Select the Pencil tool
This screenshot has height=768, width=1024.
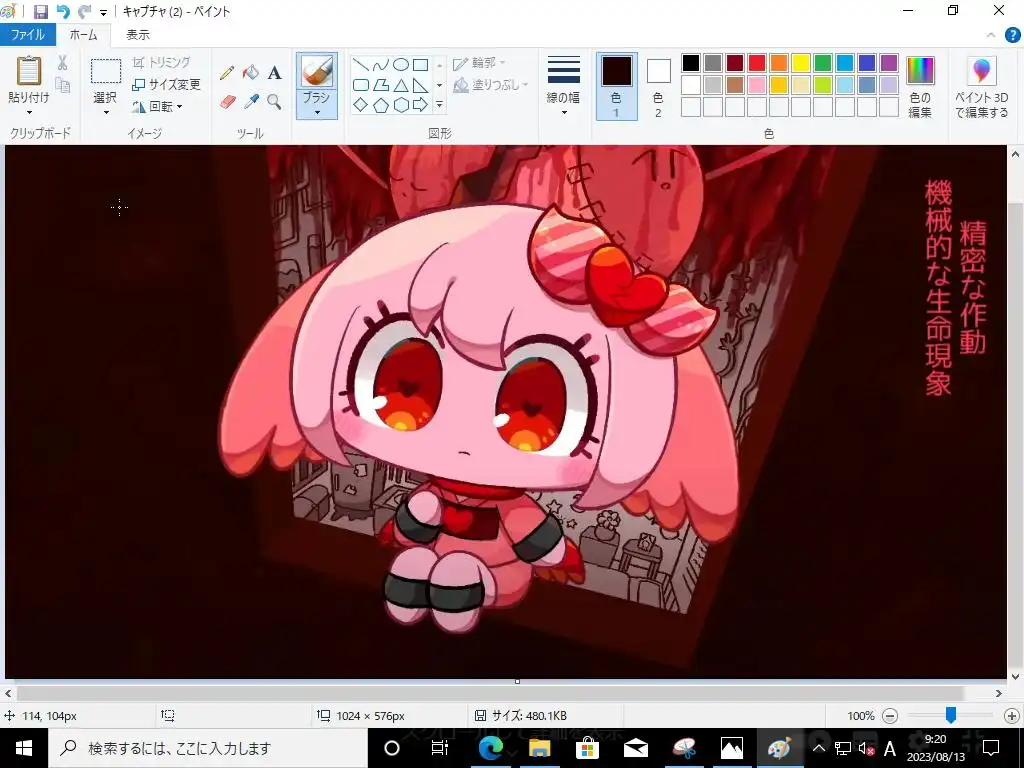pyautogui.click(x=227, y=72)
